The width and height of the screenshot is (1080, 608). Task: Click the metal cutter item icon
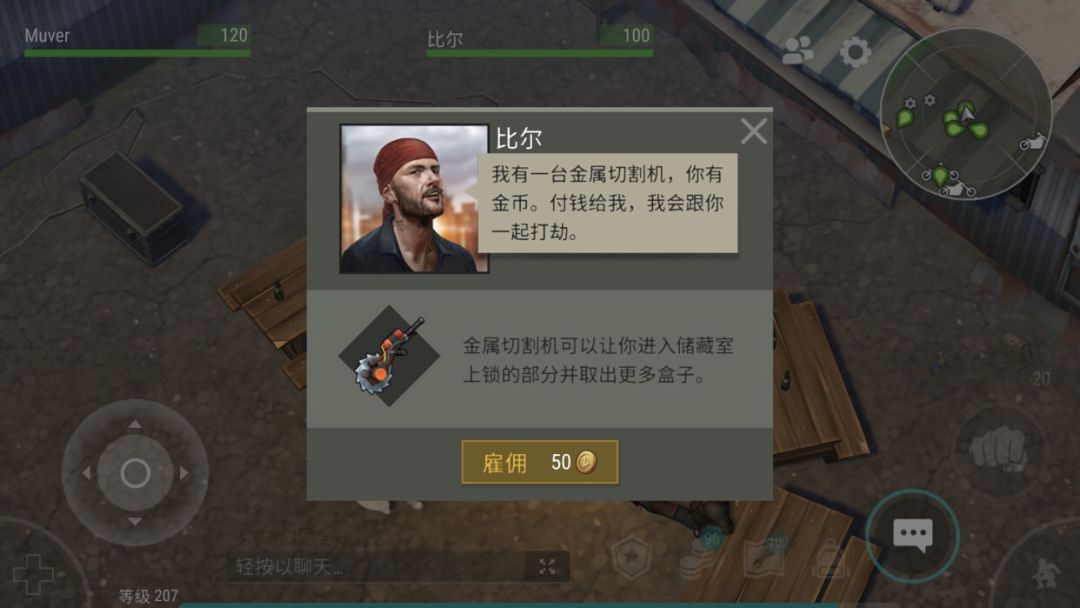pyautogui.click(x=389, y=355)
